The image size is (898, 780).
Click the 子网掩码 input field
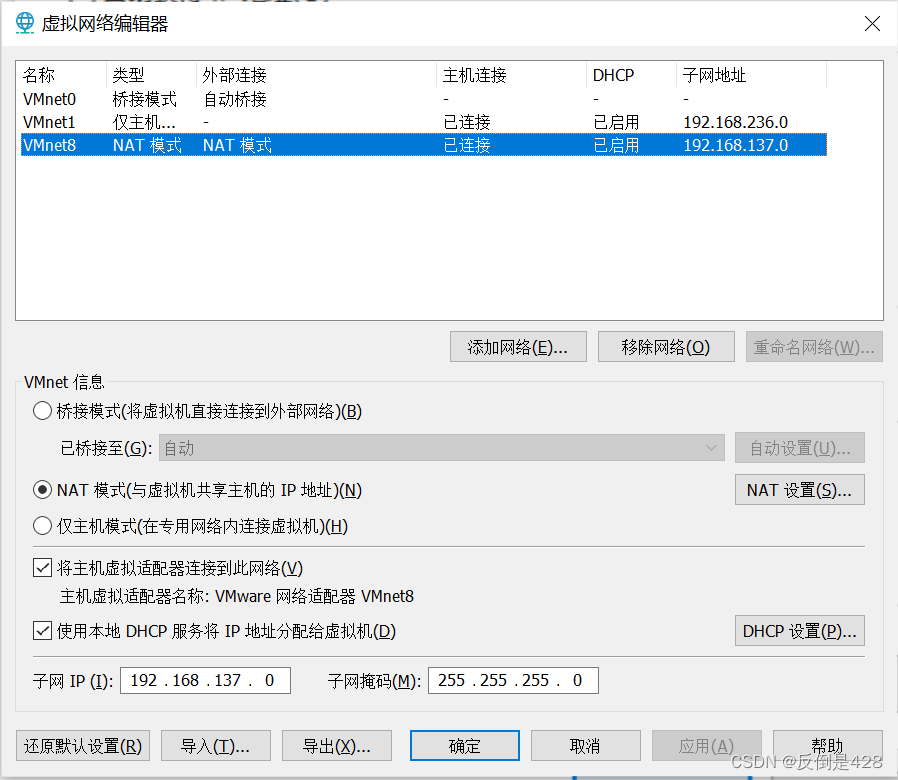coord(513,680)
